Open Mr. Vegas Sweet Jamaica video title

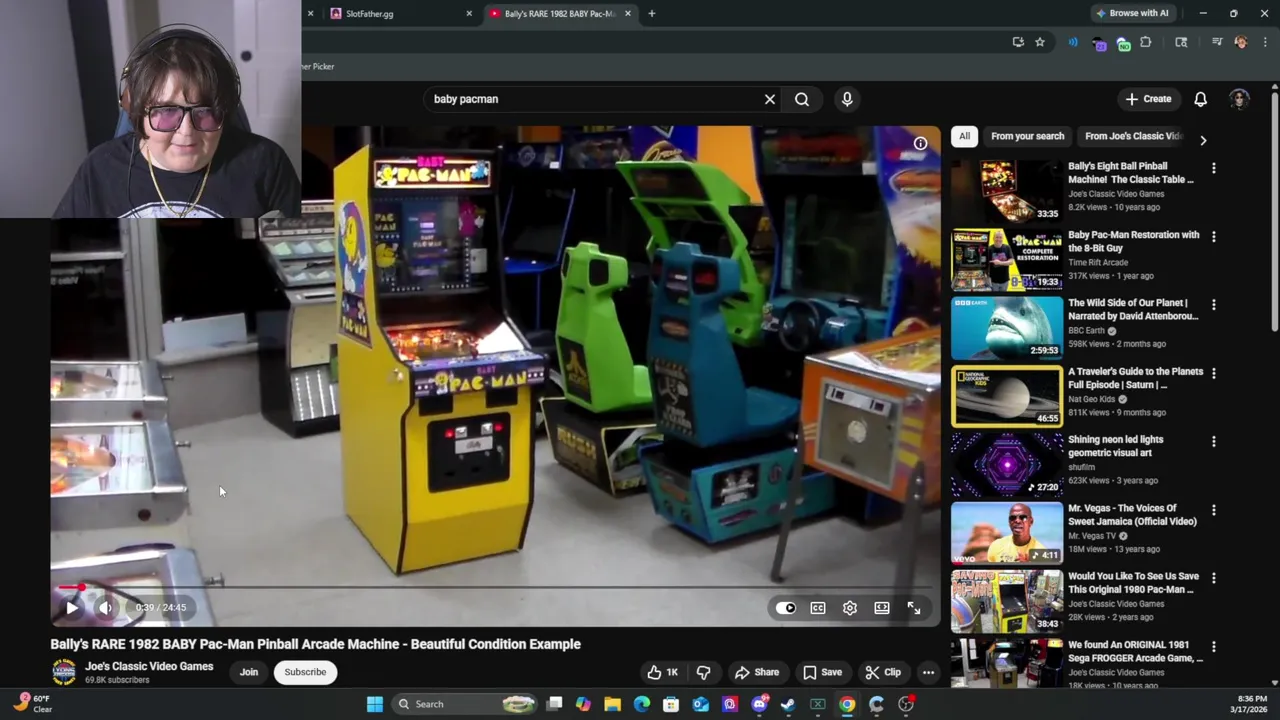[x=1132, y=515]
